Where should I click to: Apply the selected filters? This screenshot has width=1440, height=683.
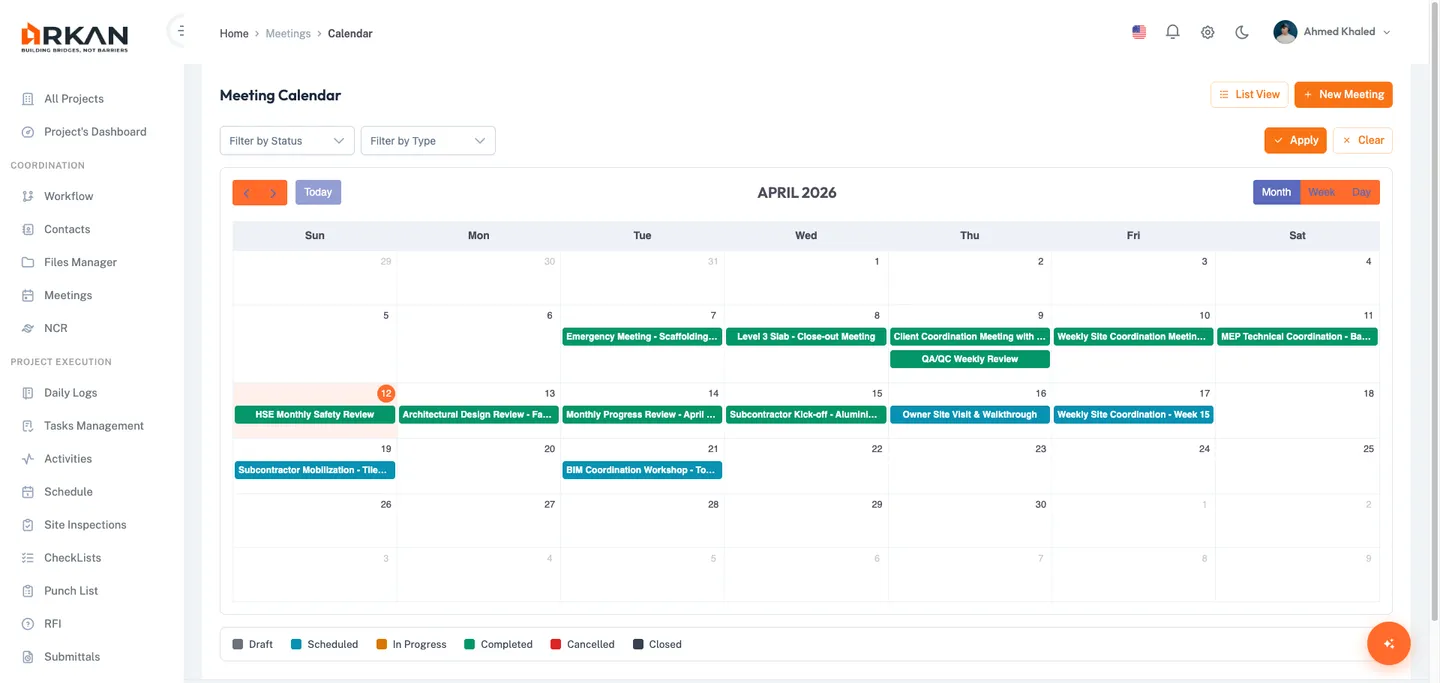coord(1294,140)
